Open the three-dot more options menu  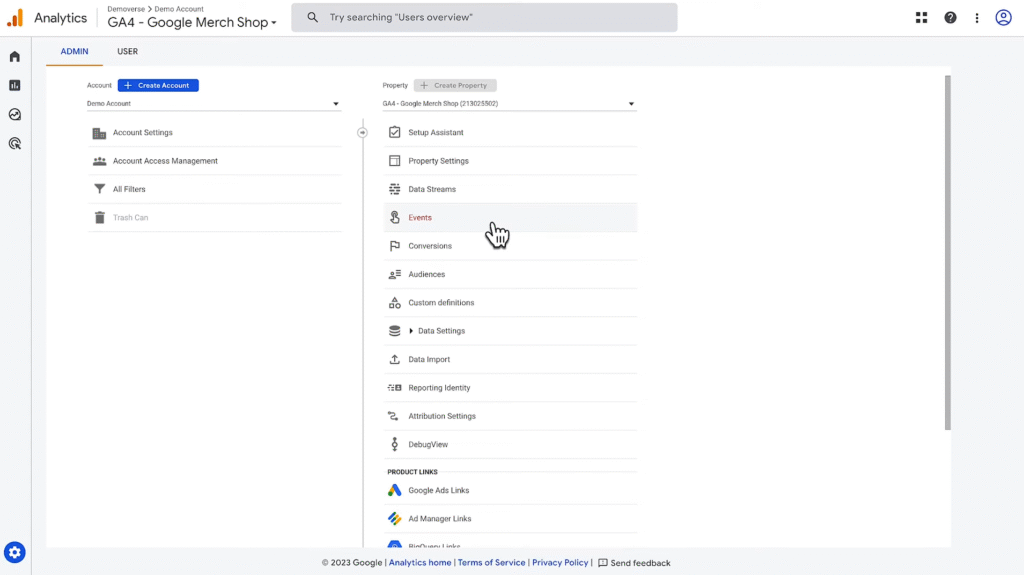click(x=977, y=18)
